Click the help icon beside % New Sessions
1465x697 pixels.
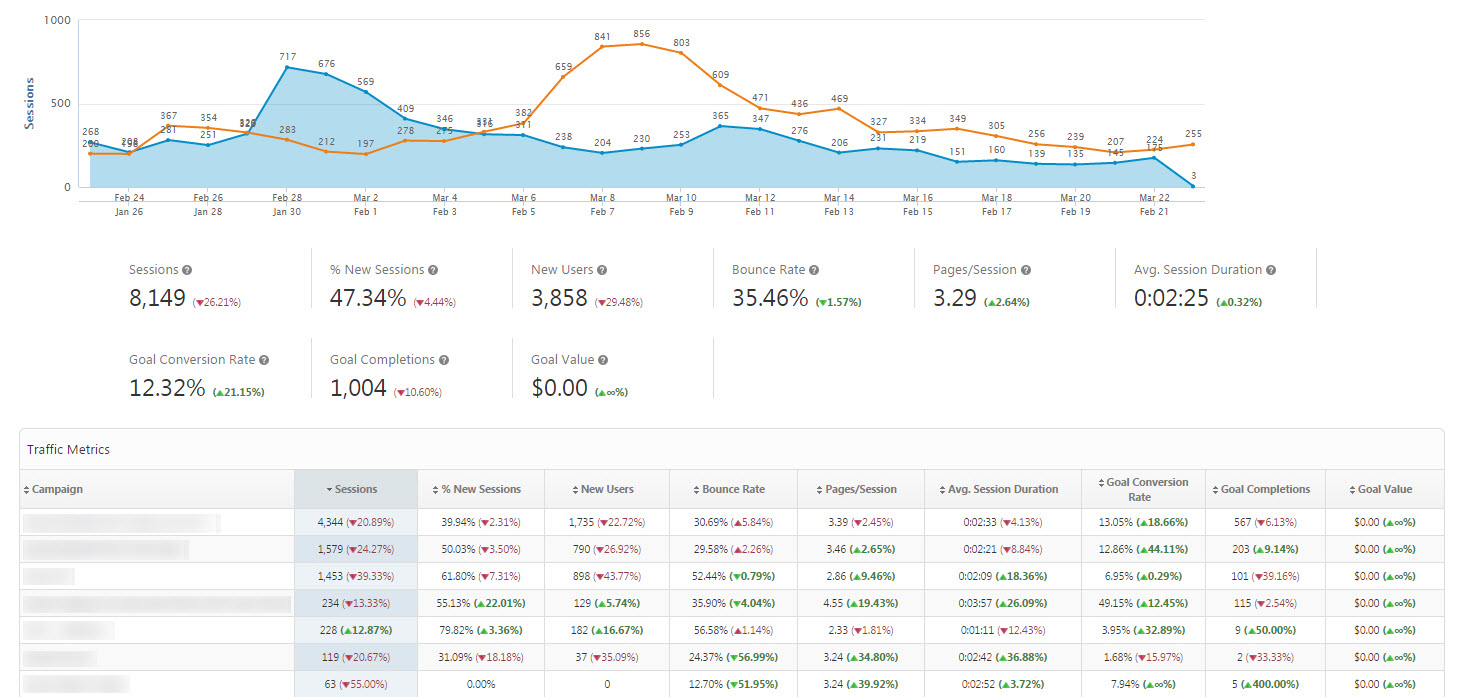pyautogui.click(x=433, y=270)
